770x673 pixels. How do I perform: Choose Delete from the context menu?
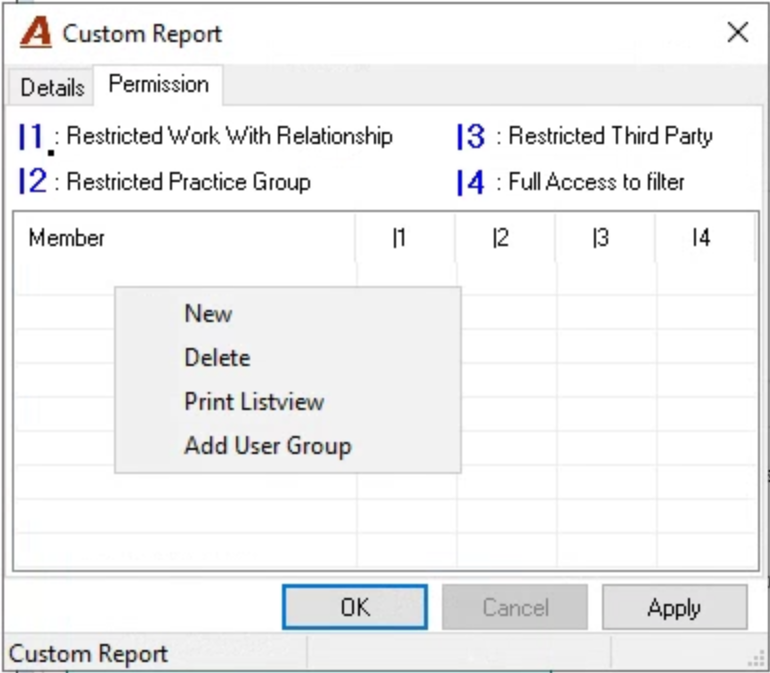(x=287, y=357)
